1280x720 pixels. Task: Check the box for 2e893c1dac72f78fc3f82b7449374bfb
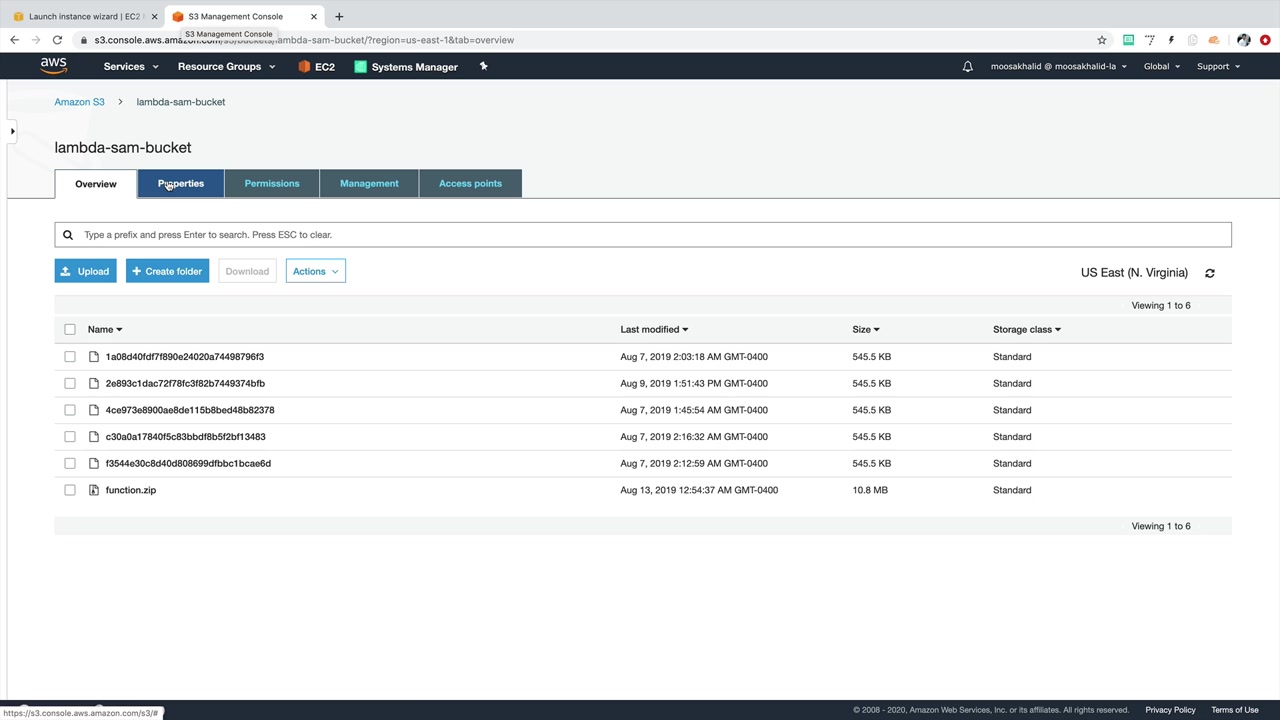[70, 383]
